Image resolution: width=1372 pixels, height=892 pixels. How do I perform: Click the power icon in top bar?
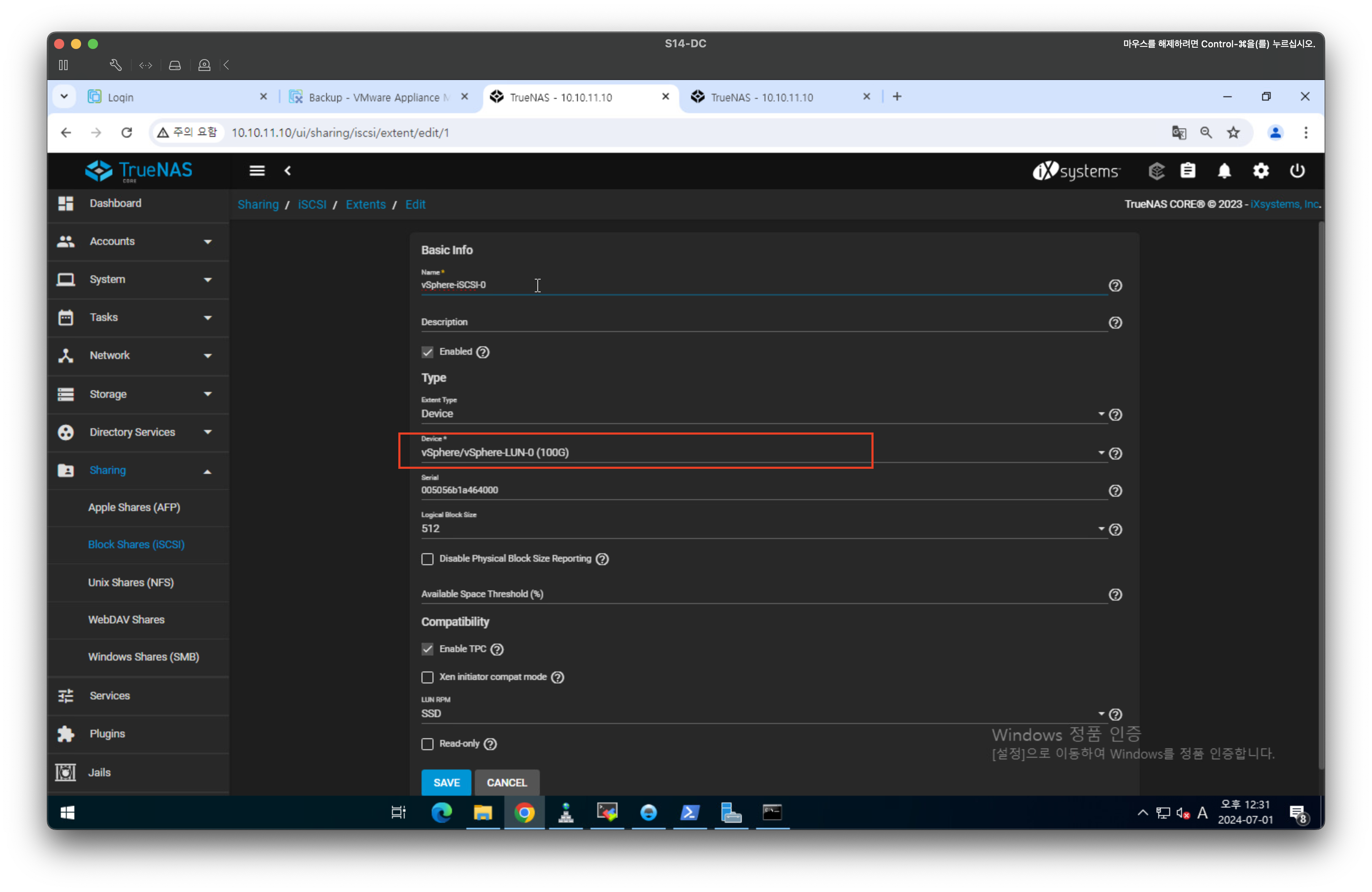1297,171
